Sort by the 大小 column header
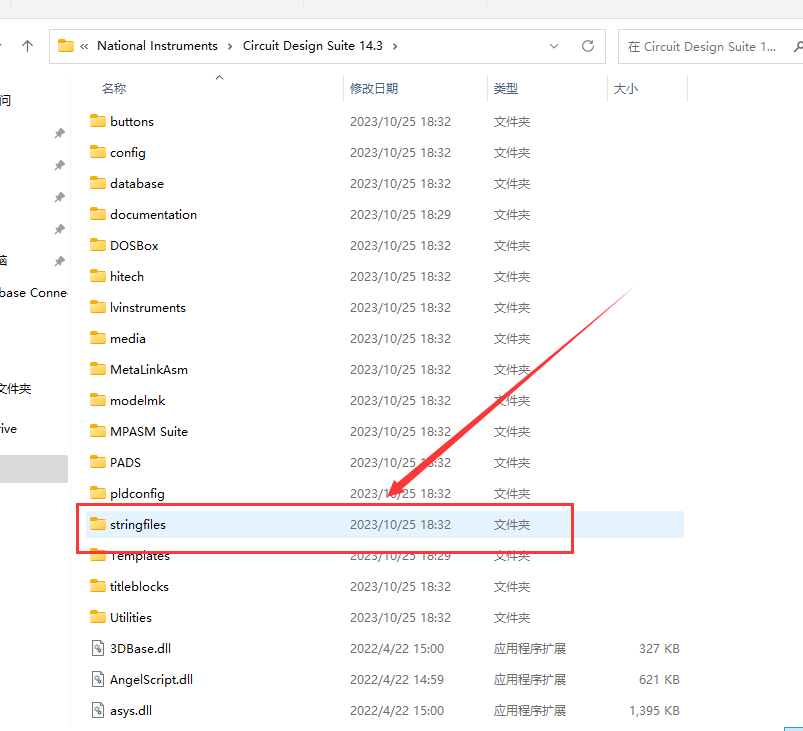 (625, 89)
